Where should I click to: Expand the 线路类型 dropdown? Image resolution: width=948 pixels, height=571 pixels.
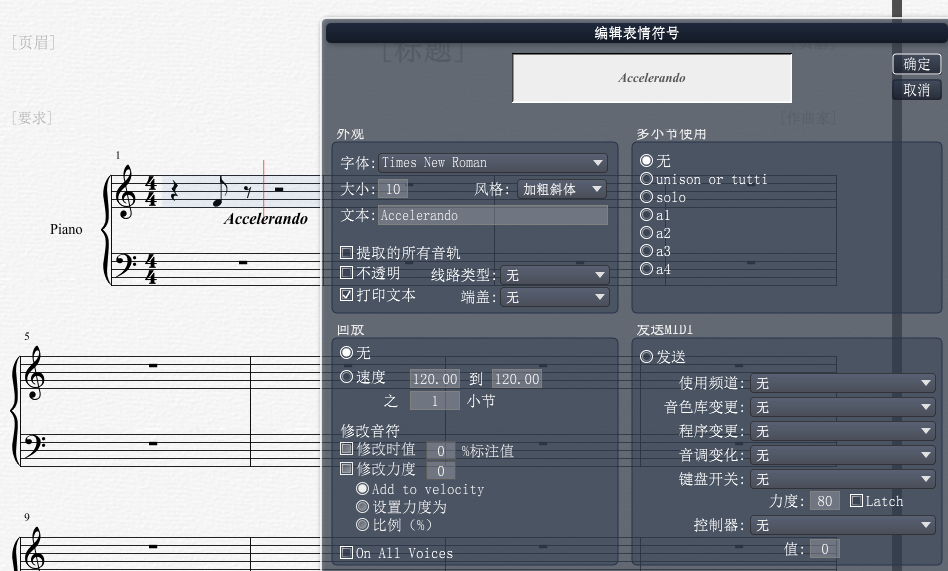tap(554, 275)
